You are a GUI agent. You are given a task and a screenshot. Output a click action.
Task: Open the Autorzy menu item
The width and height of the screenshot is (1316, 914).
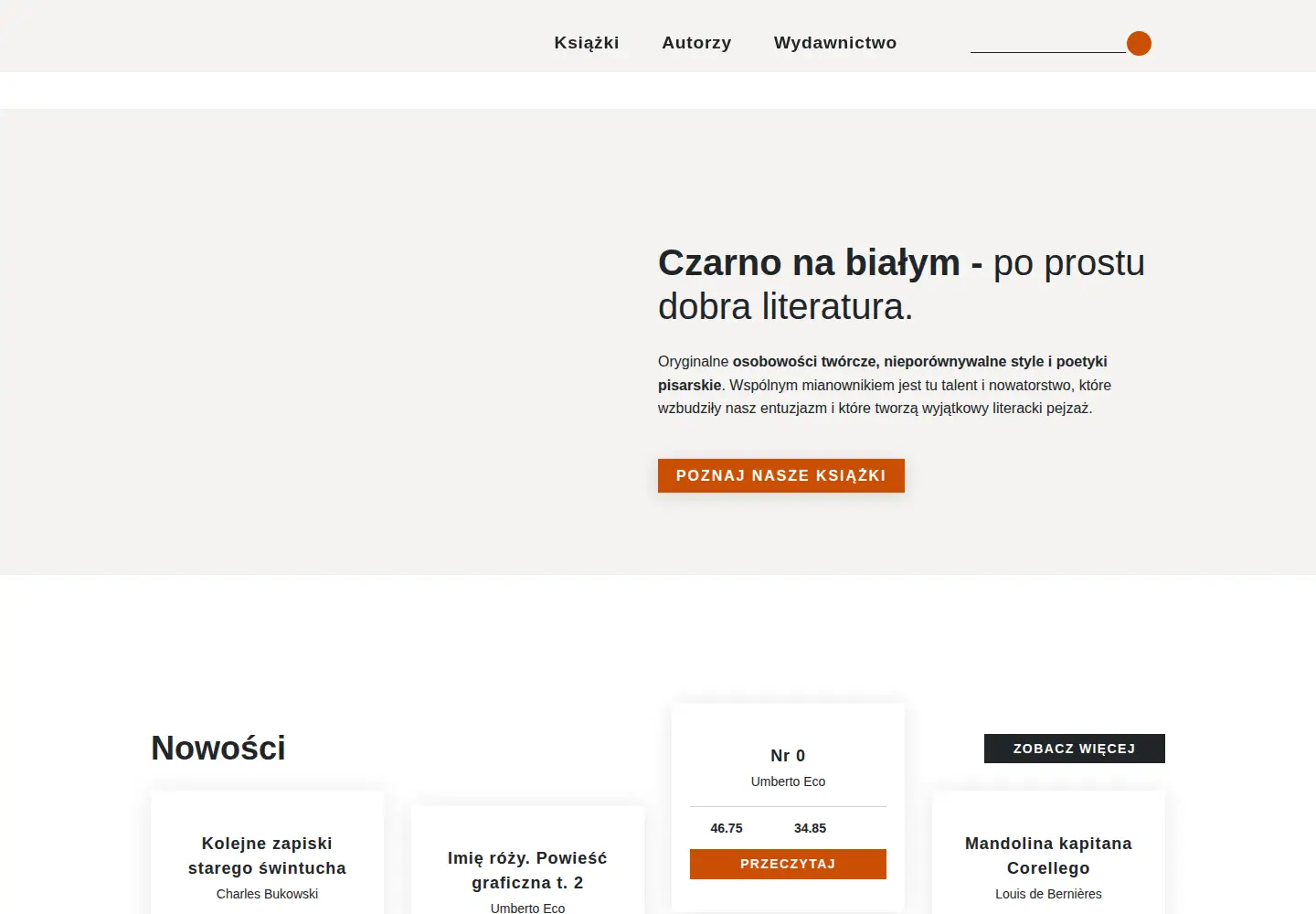pyautogui.click(x=696, y=43)
